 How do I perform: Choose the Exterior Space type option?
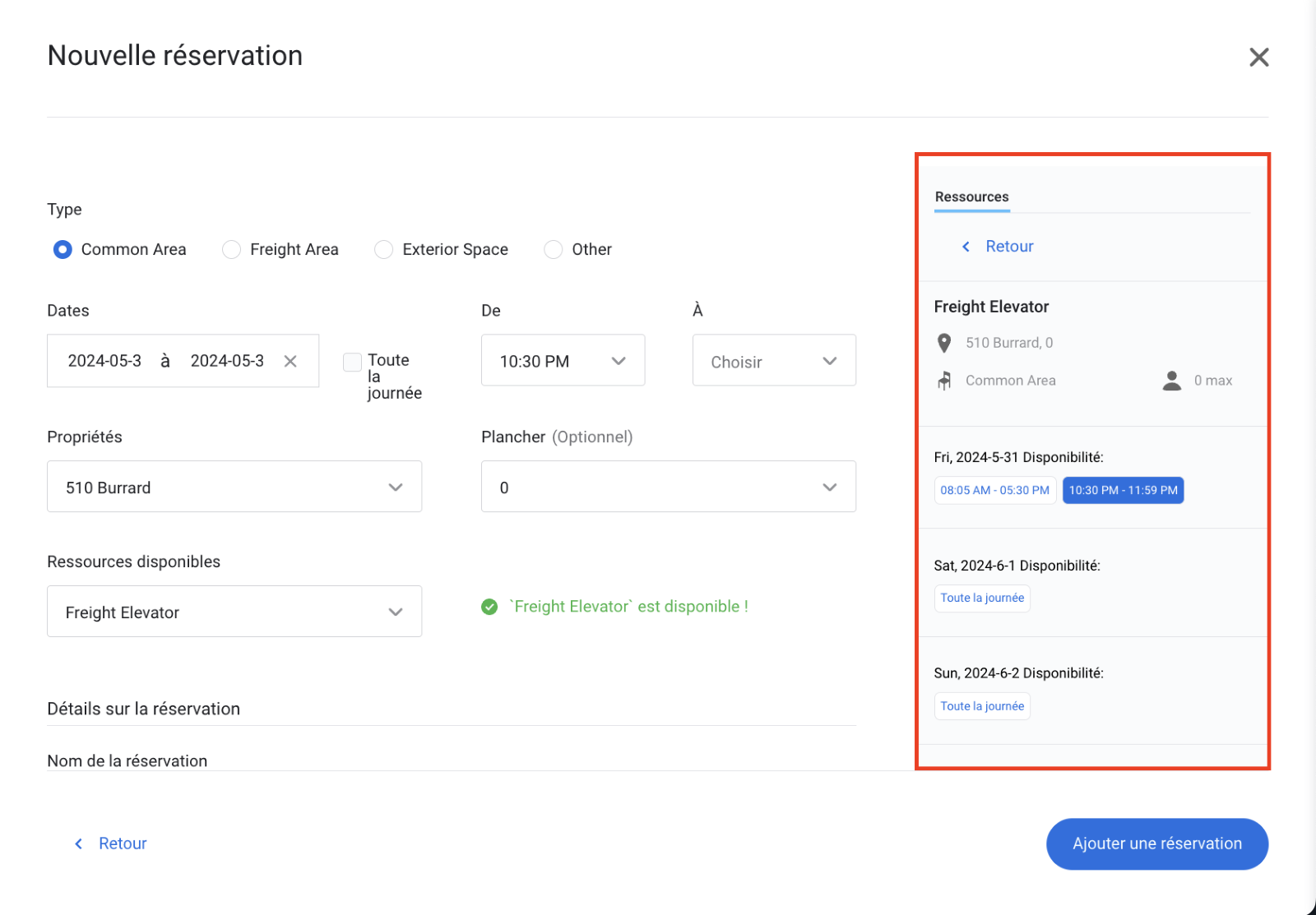click(384, 249)
